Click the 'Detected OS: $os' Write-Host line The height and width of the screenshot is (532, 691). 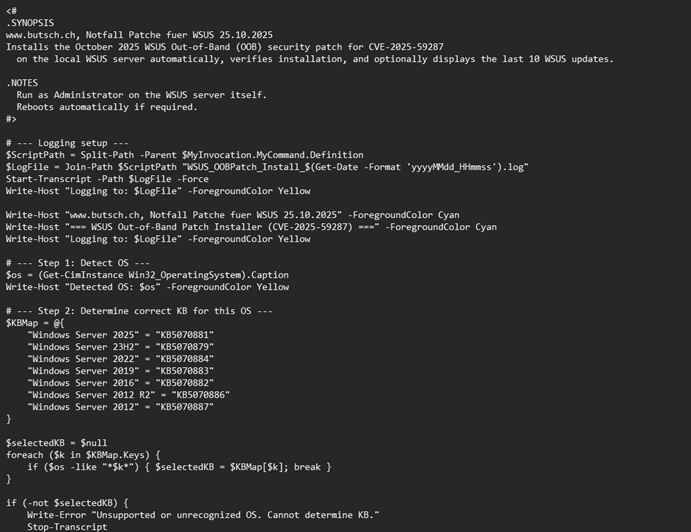click(147, 287)
